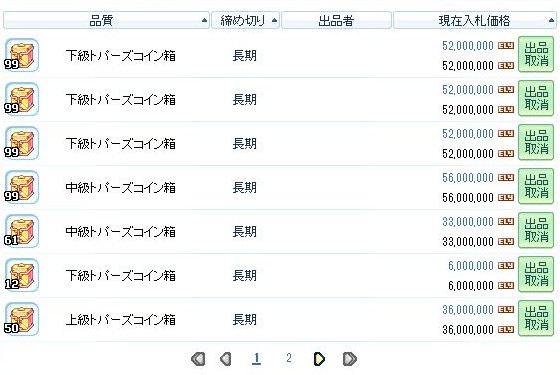The height and width of the screenshot is (375, 560).
Task: Click the sort arrow in the 締め切り column header
Action: click(274, 20)
